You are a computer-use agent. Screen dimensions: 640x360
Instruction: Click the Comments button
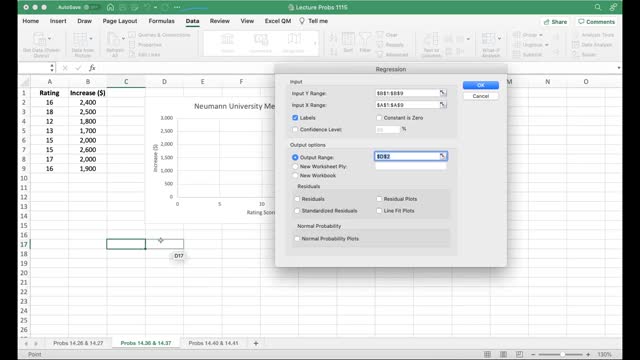[596, 22]
